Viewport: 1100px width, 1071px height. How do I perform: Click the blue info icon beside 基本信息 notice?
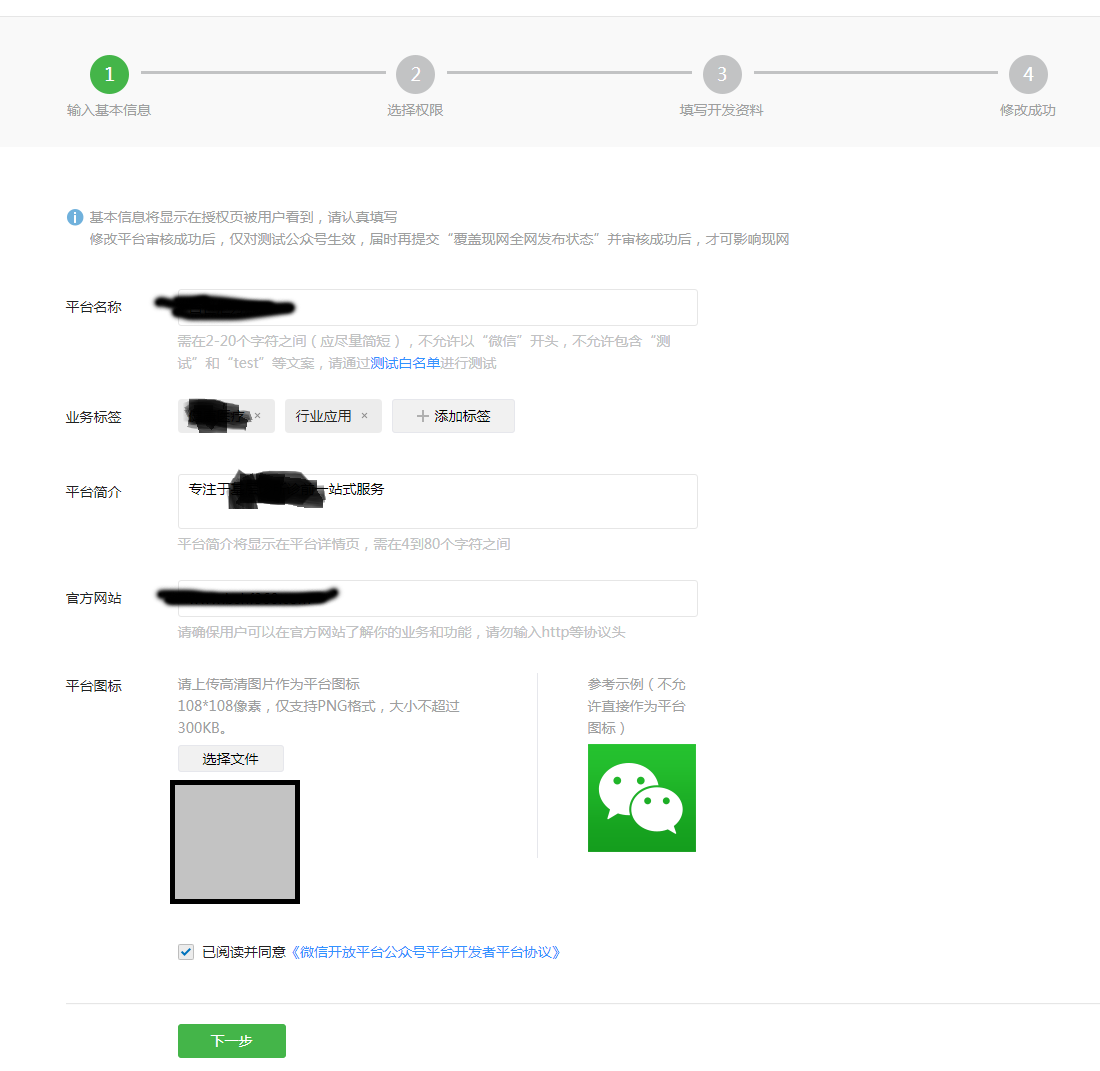click(75, 217)
